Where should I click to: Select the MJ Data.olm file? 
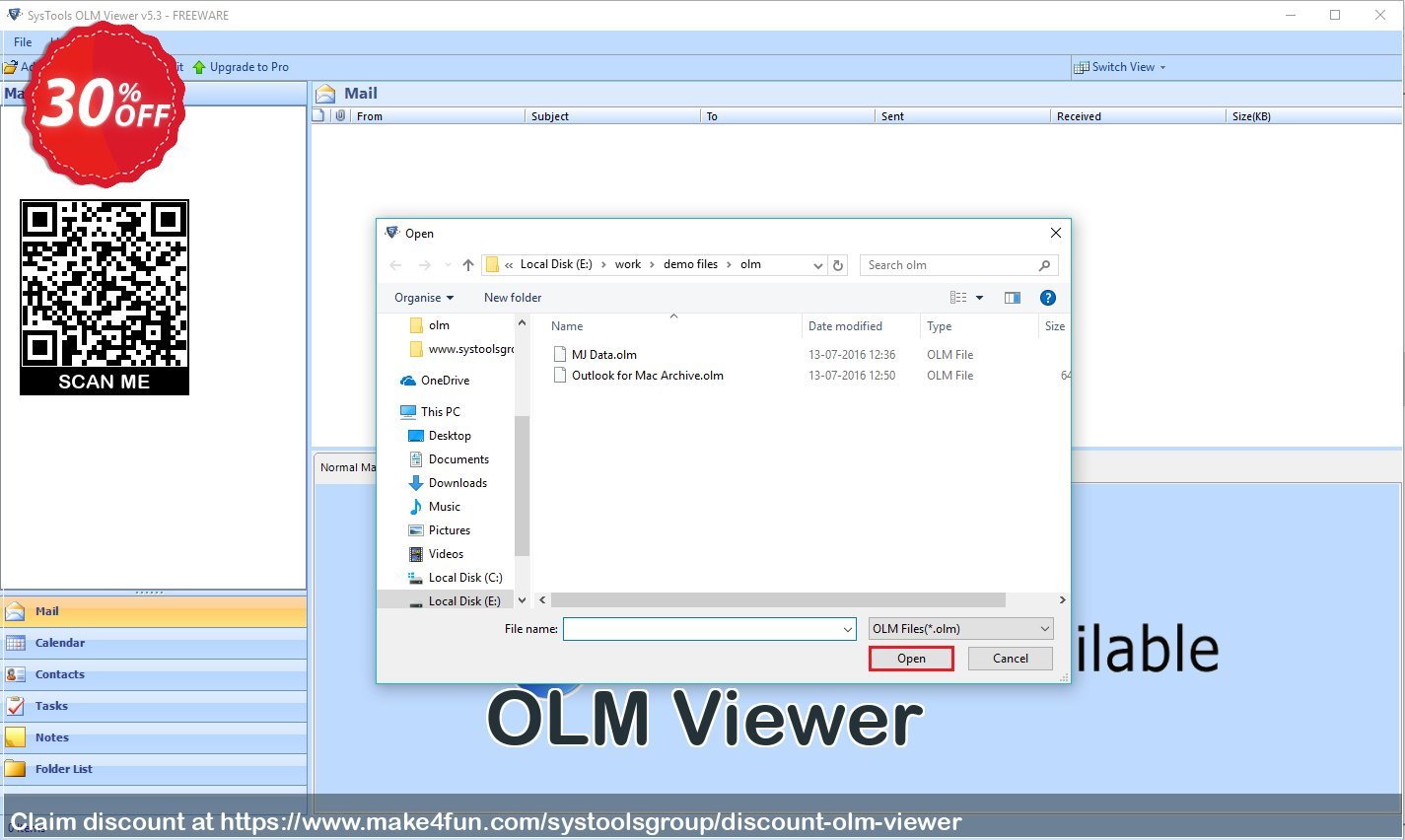(x=604, y=355)
